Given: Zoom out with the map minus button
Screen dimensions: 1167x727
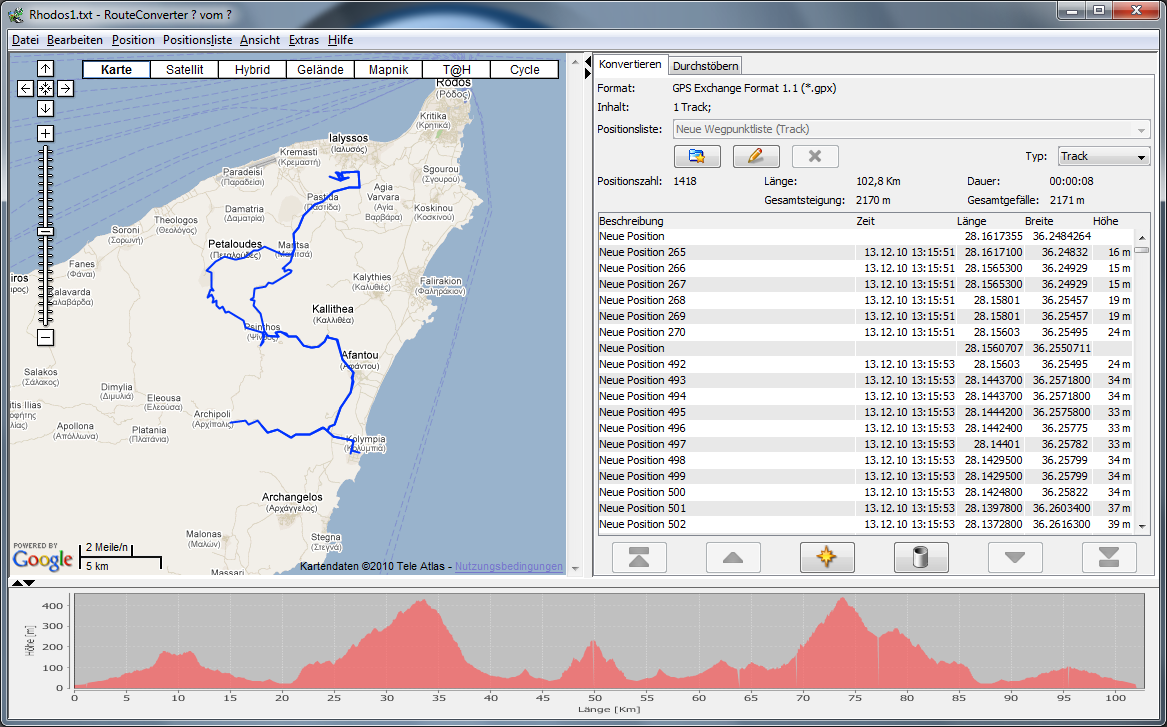Looking at the screenshot, I should tap(46, 337).
